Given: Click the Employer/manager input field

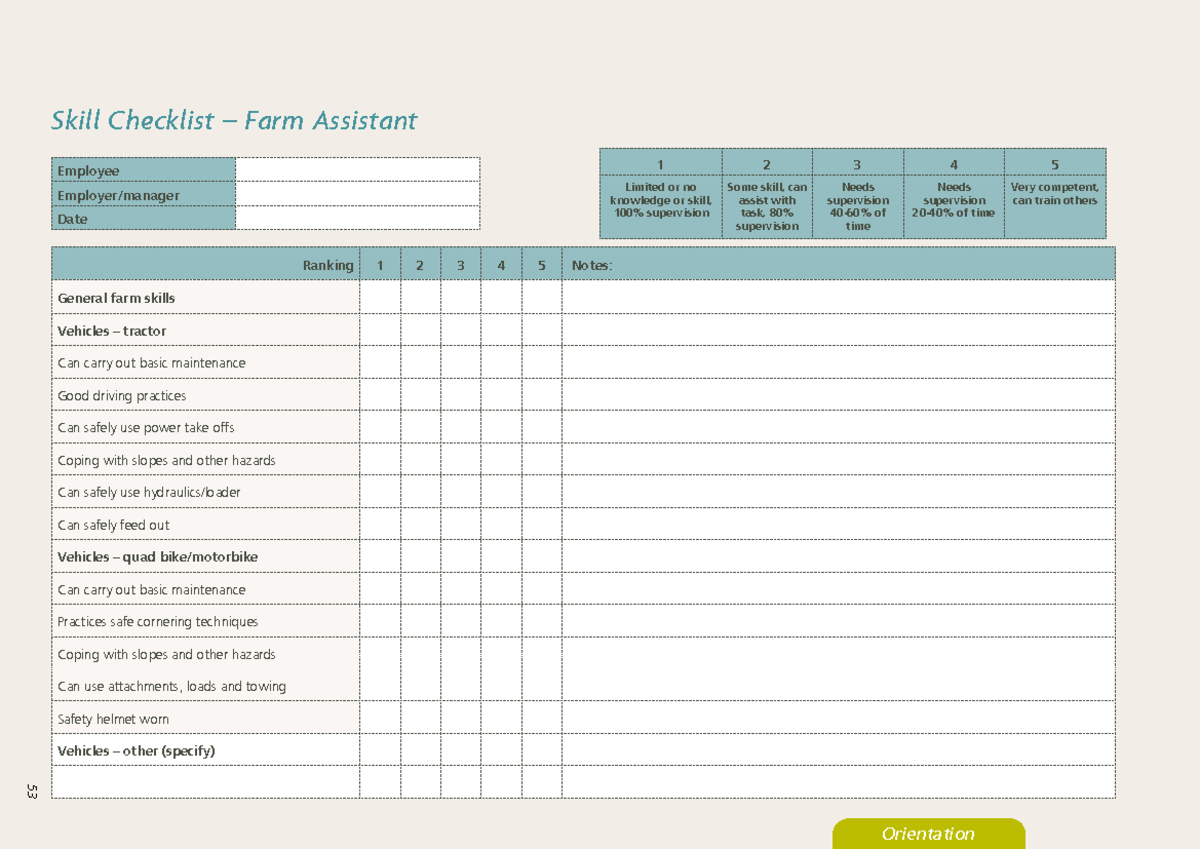Looking at the screenshot, I should (357, 194).
